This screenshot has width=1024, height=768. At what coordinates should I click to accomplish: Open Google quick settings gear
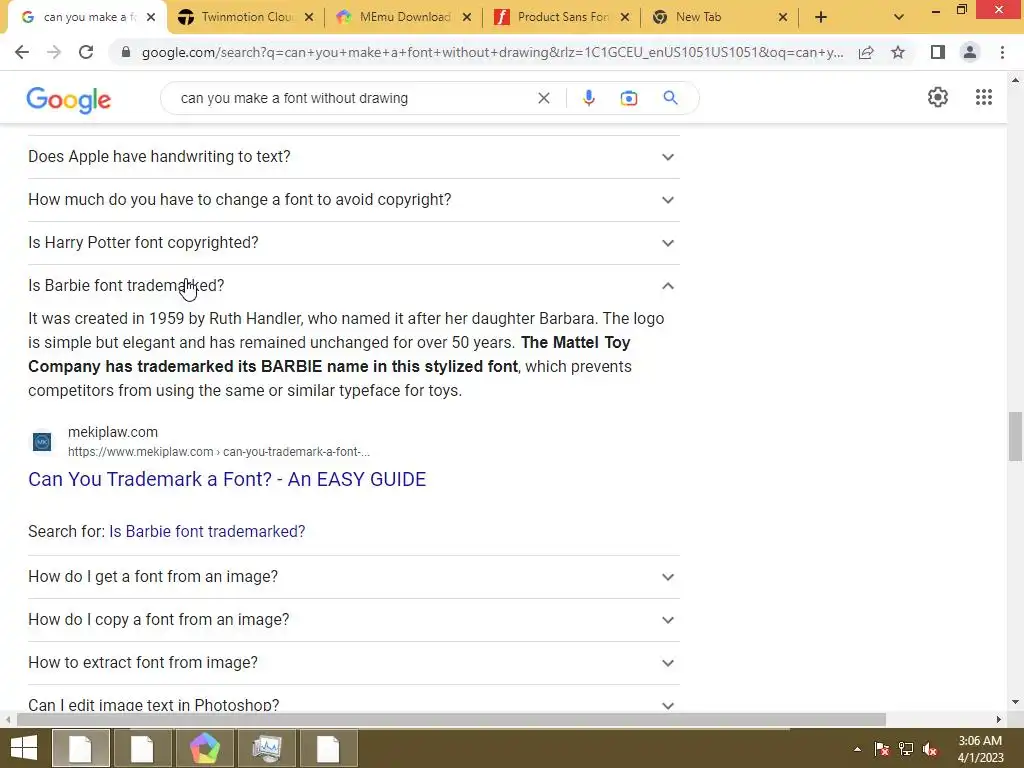(938, 97)
